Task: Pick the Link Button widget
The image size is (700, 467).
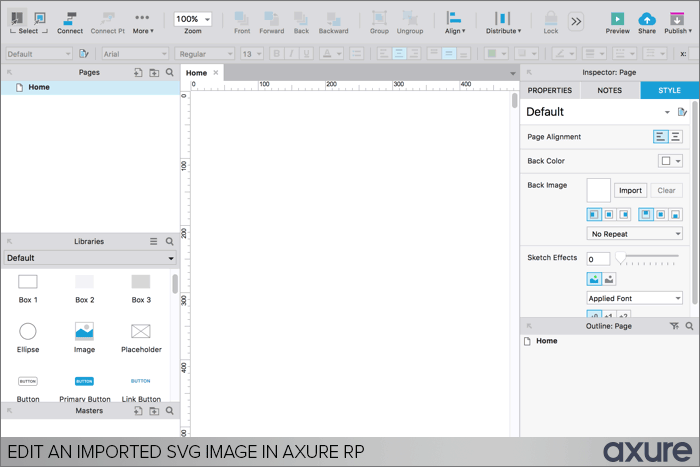Action: (141, 388)
